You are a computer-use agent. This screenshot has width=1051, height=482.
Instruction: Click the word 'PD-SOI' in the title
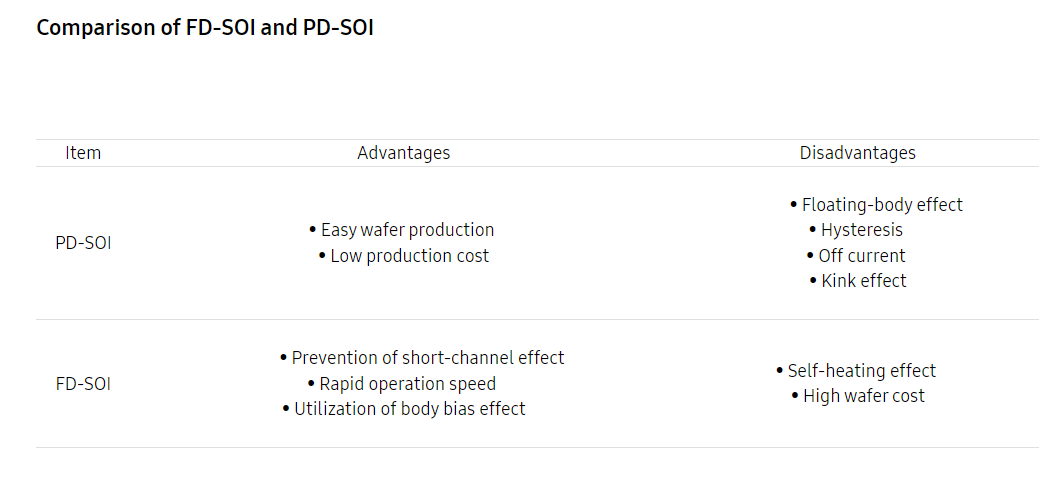(x=337, y=28)
